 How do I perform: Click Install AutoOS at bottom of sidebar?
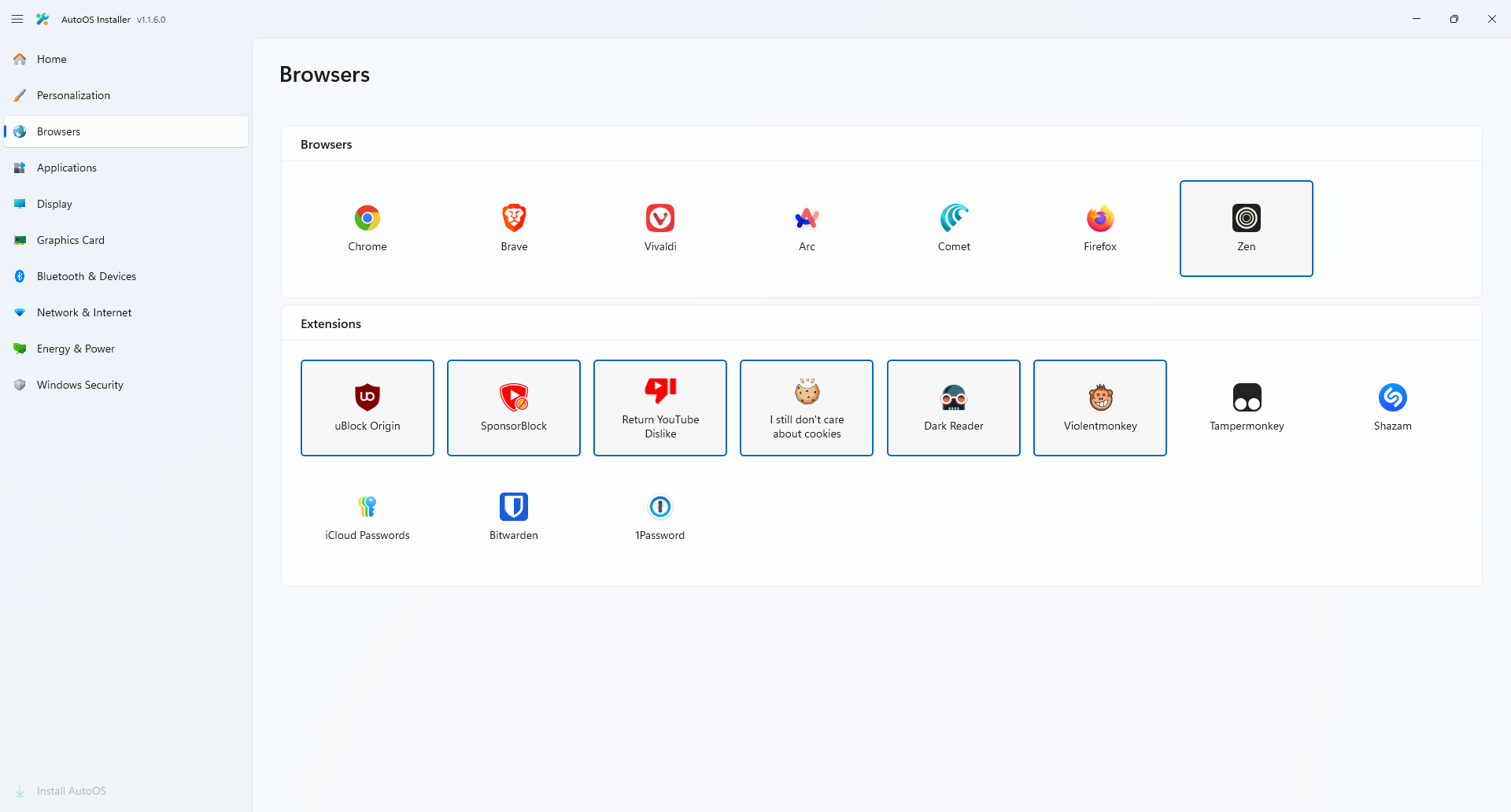point(126,791)
